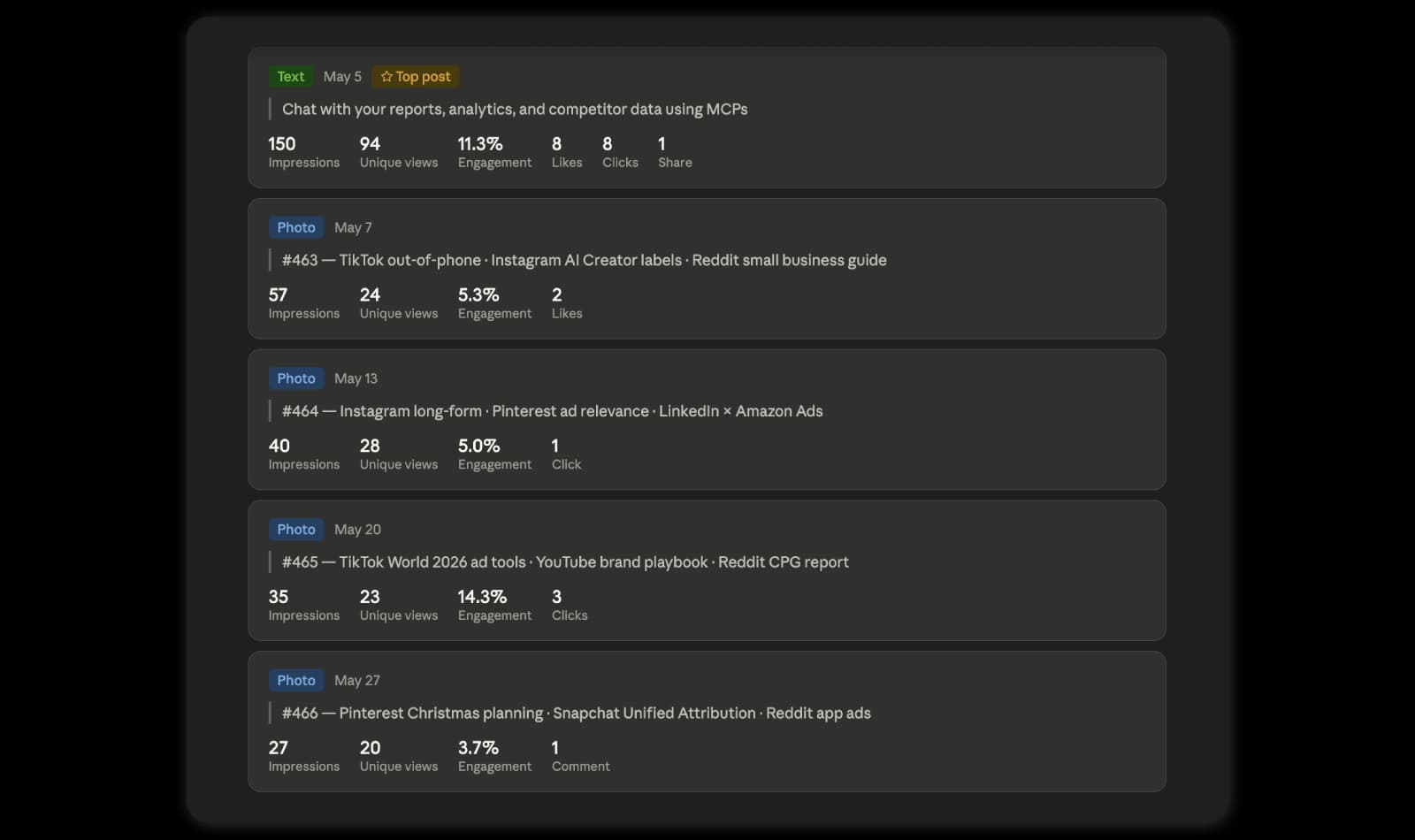Click the 24 Unique views value
The width and height of the screenshot is (1415, 840).
[x=370, y=295]
